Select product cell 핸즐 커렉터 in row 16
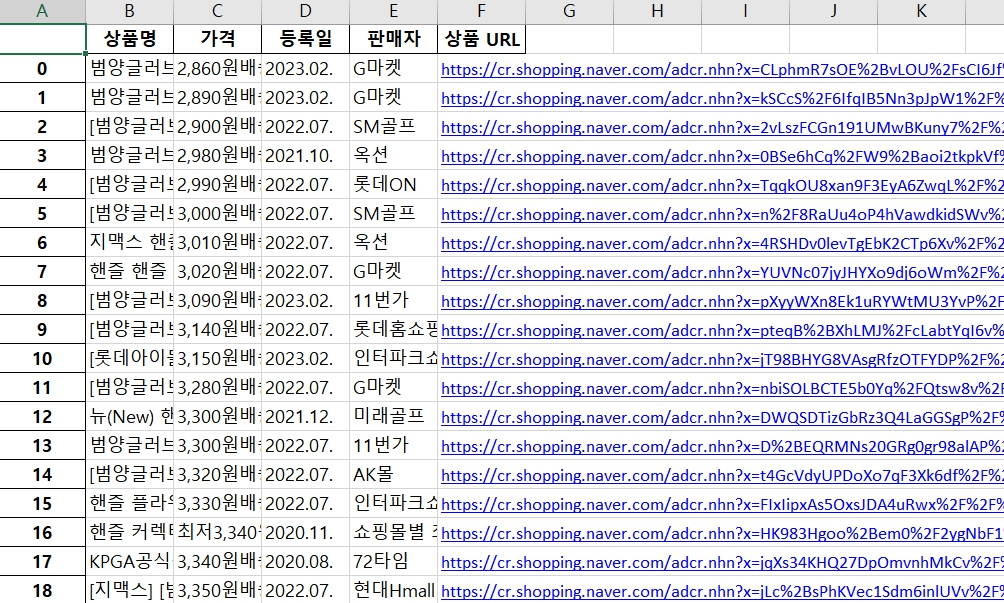1004x603 pixels. click(129, 532)
